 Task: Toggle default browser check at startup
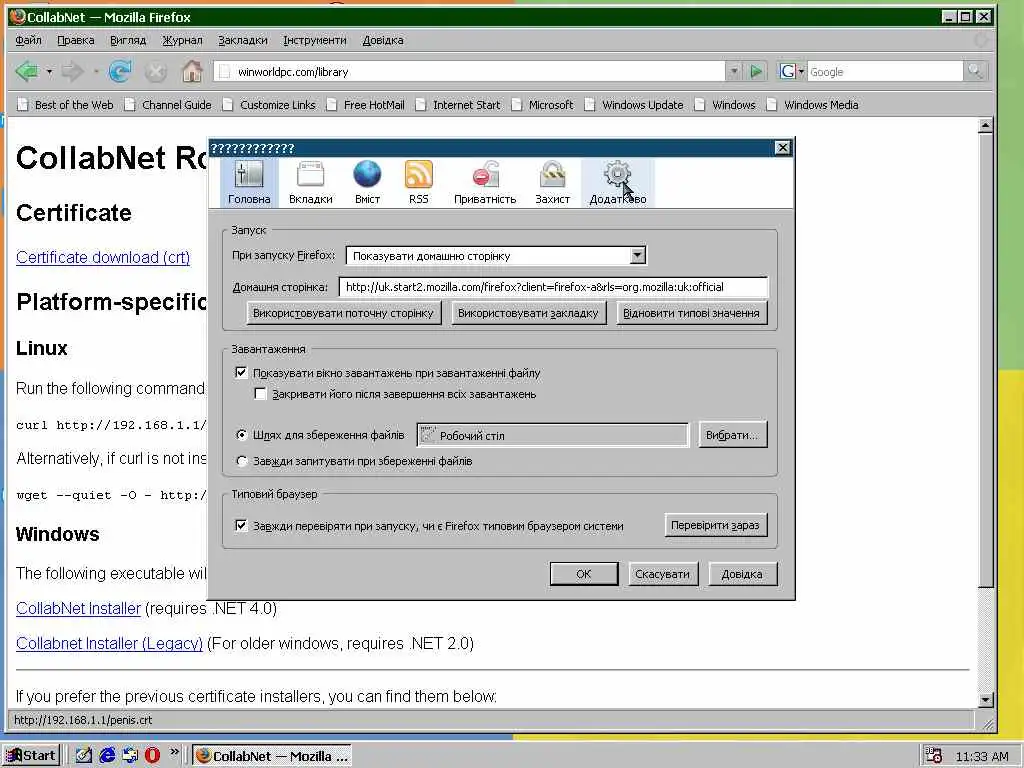point(241,526)
